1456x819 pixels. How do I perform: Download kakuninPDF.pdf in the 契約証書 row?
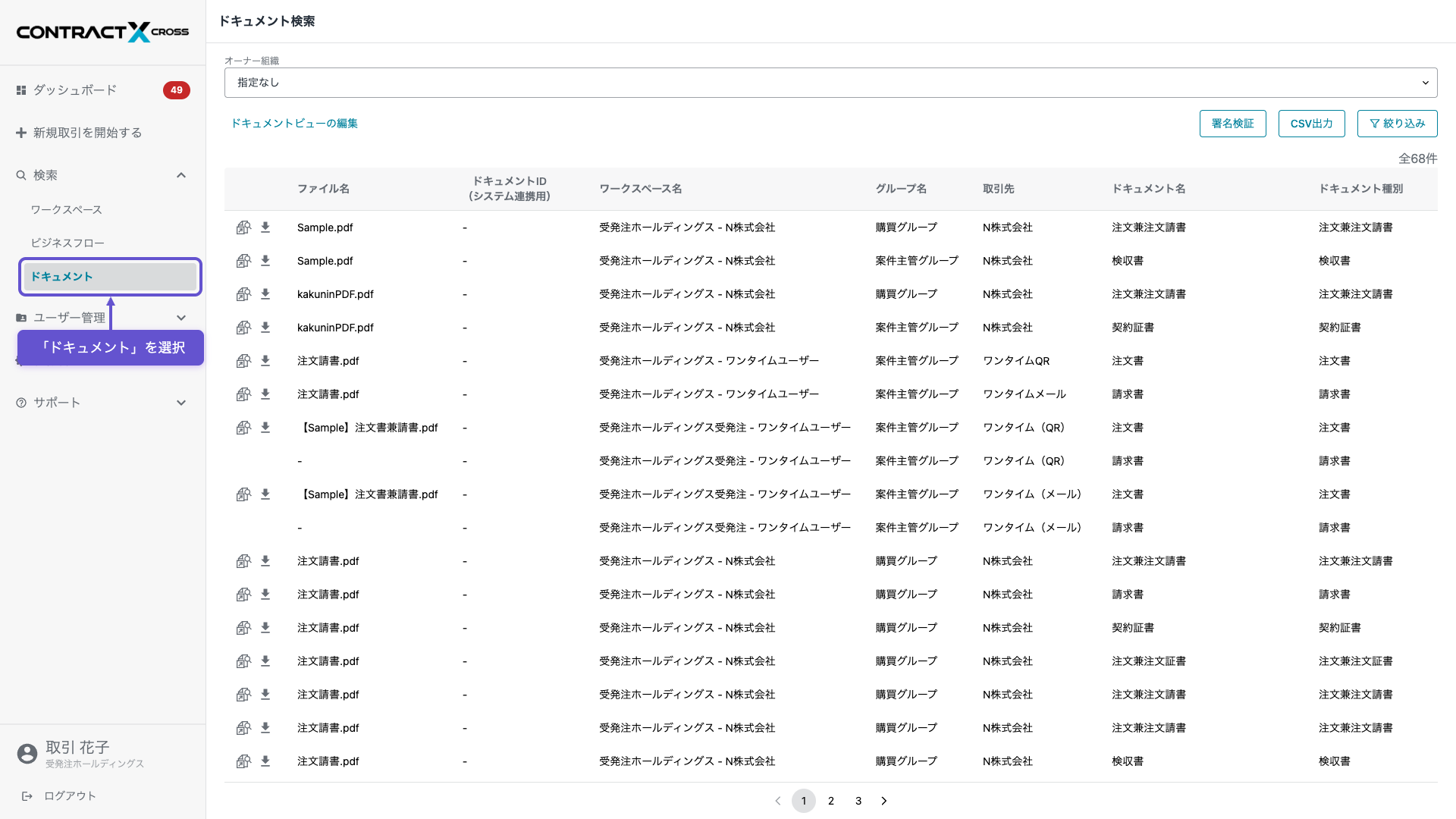coord(265,328)
